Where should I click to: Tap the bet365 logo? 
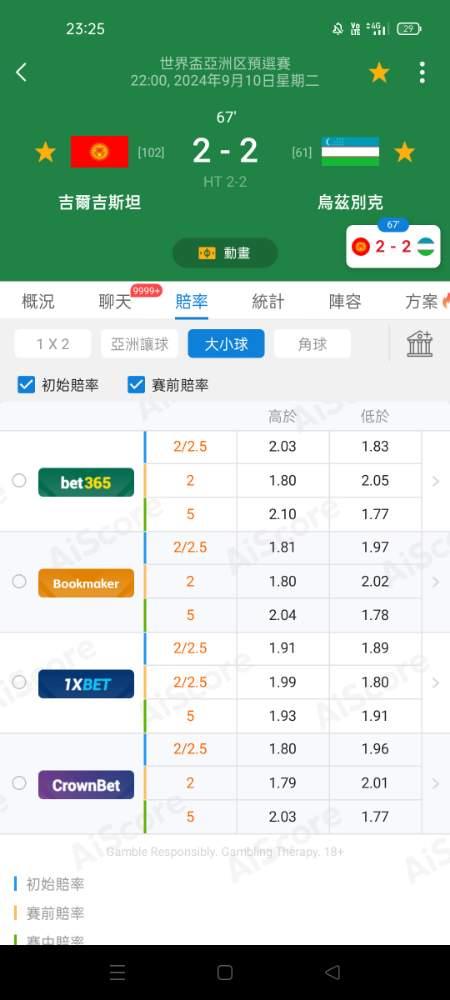(86, 482)
